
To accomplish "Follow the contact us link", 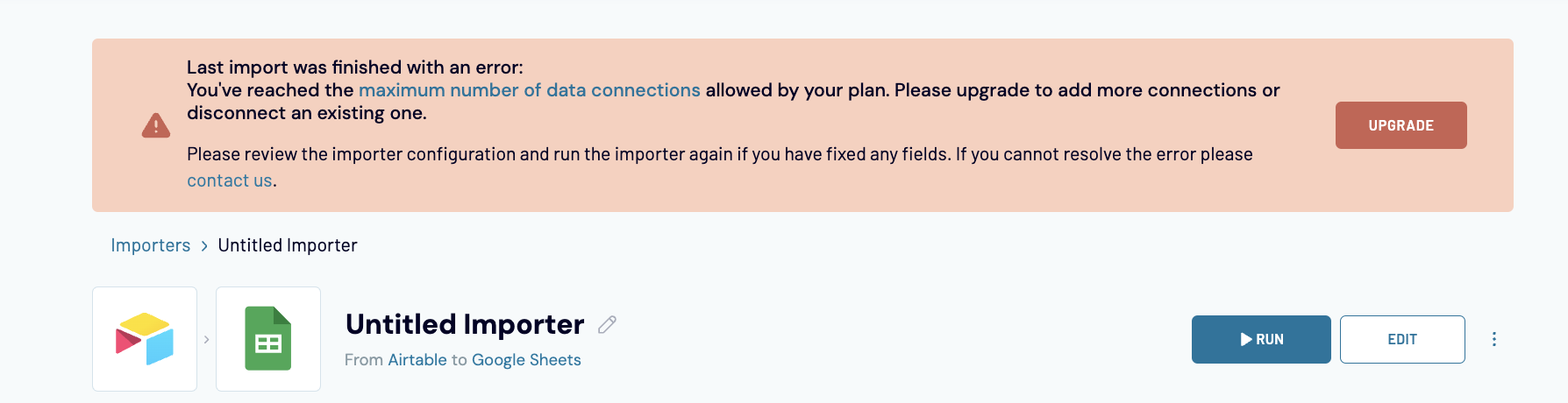I will coord(230,180).
